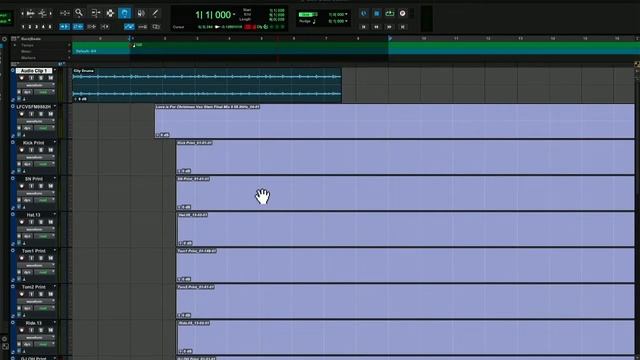Mute the SN Print track
This screenshot has height=360, width=640.
51,186
